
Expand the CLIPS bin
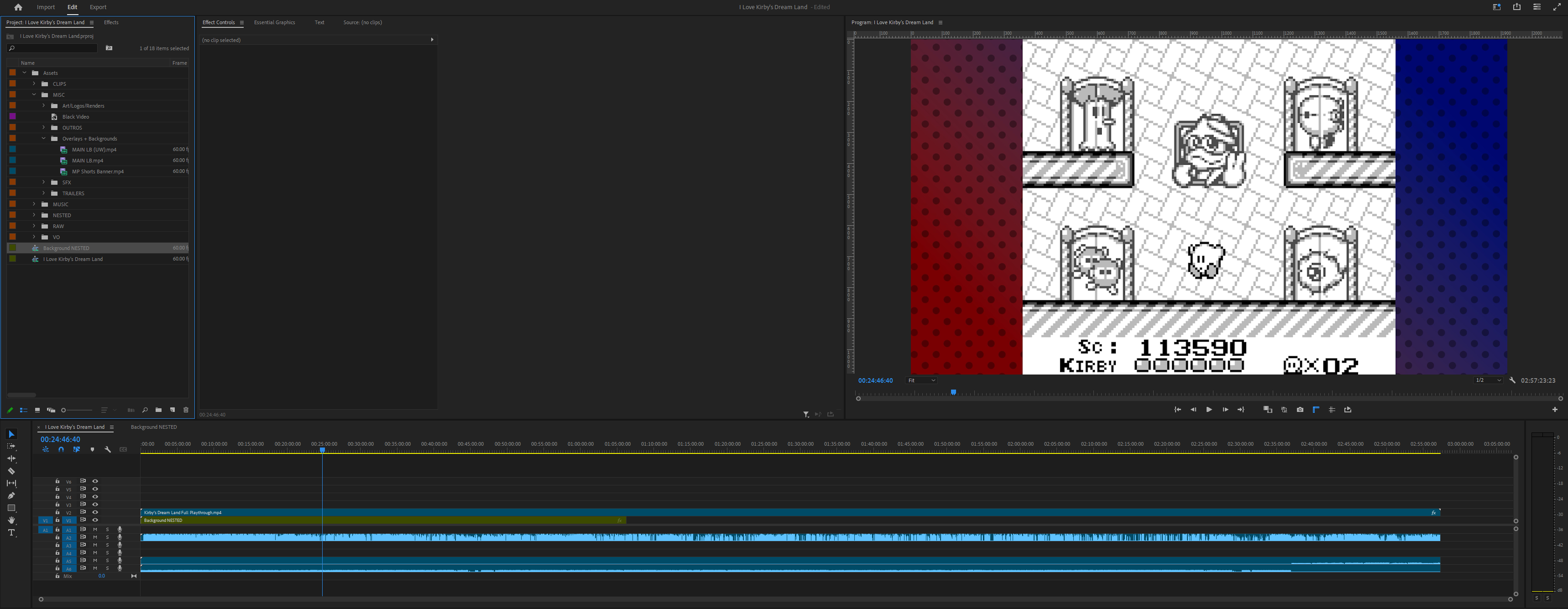[x=34, y=84]
